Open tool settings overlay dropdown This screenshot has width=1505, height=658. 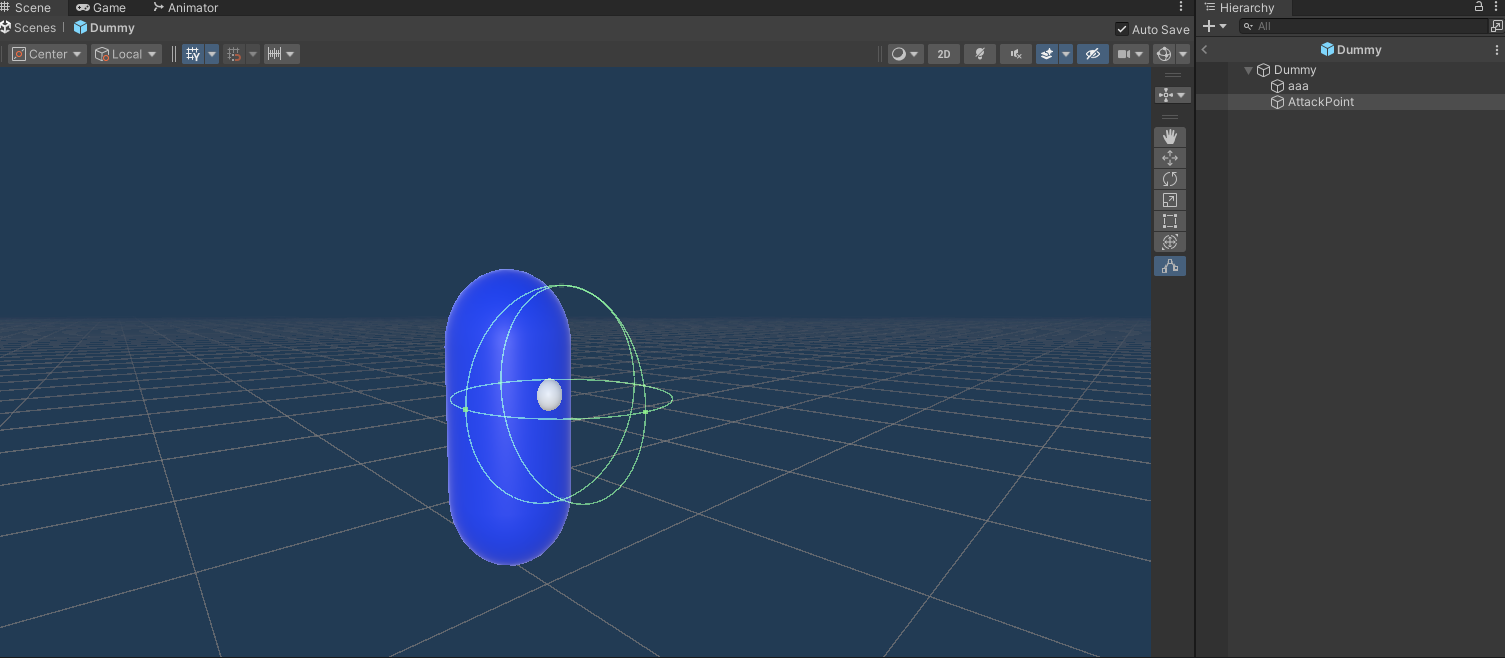click(1172, 95)
